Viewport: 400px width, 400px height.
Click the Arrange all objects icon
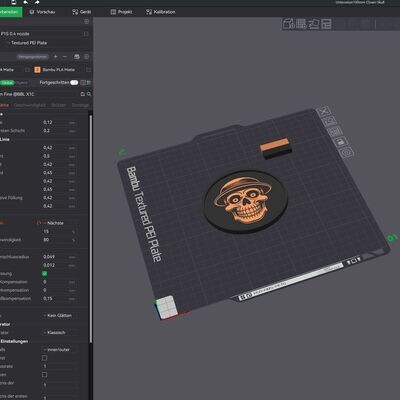coord(327,24)
